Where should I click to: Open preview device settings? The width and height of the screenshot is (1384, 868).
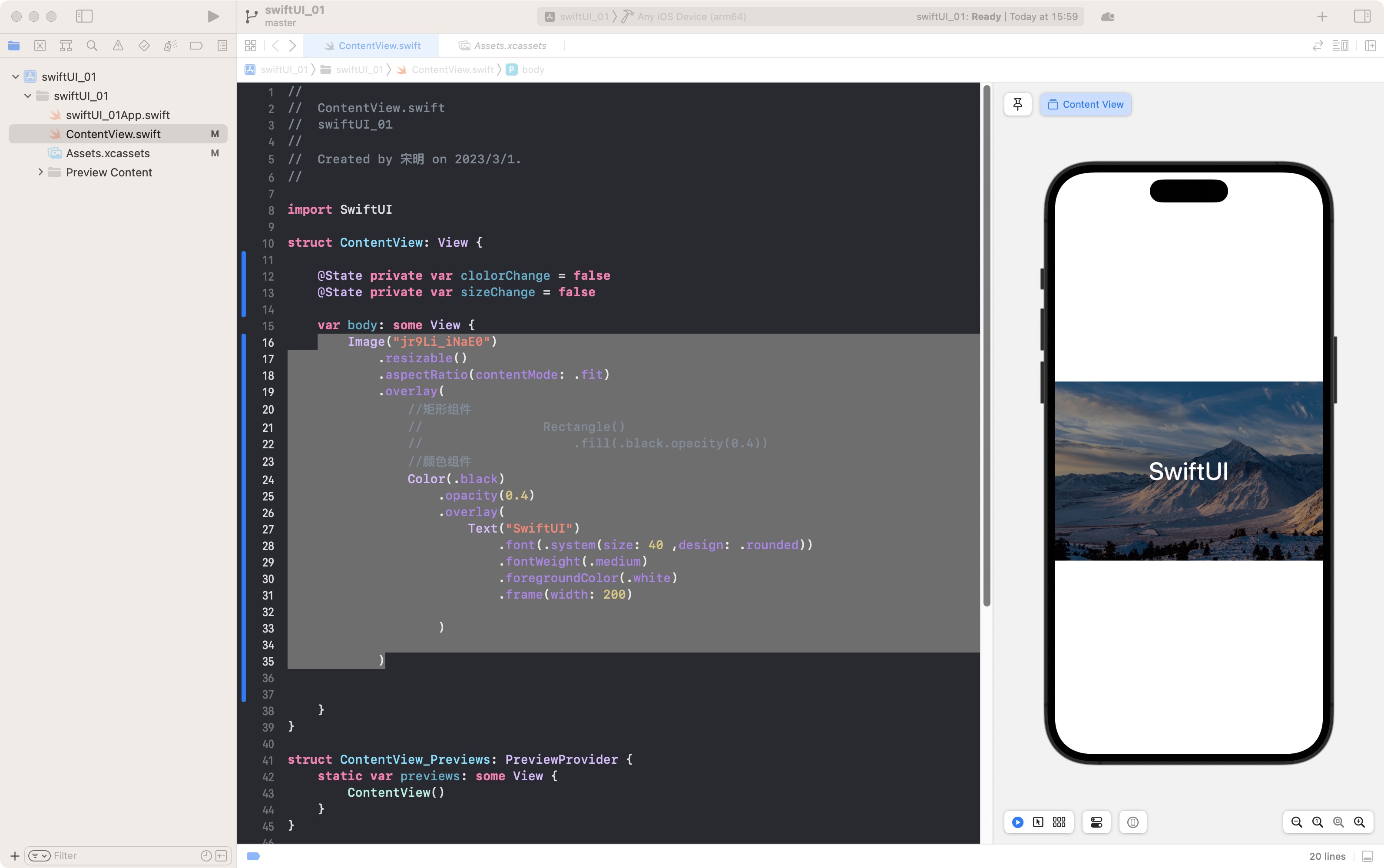click(x=1096, y=822)
